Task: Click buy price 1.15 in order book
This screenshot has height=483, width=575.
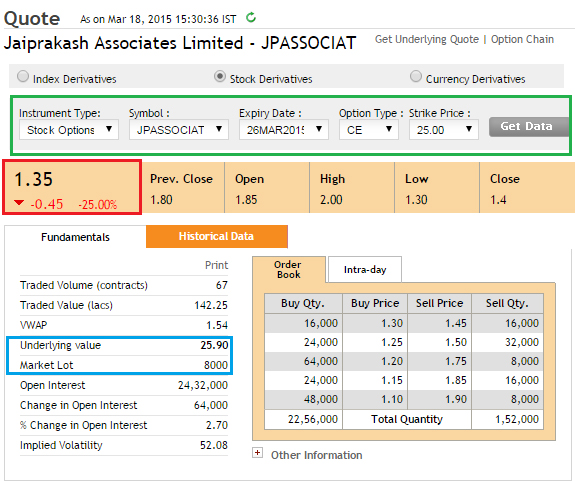Action: pyautogui.click(x=392, y=380)
